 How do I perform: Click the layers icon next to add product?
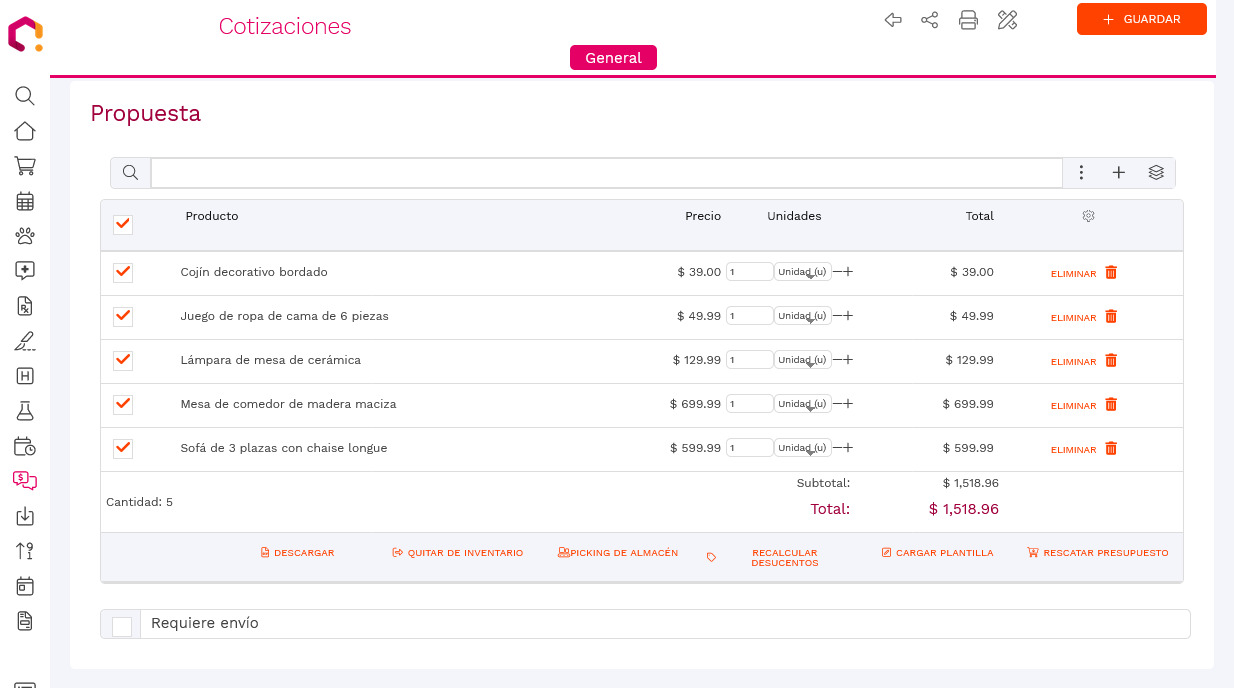[x=1156, y=172]
